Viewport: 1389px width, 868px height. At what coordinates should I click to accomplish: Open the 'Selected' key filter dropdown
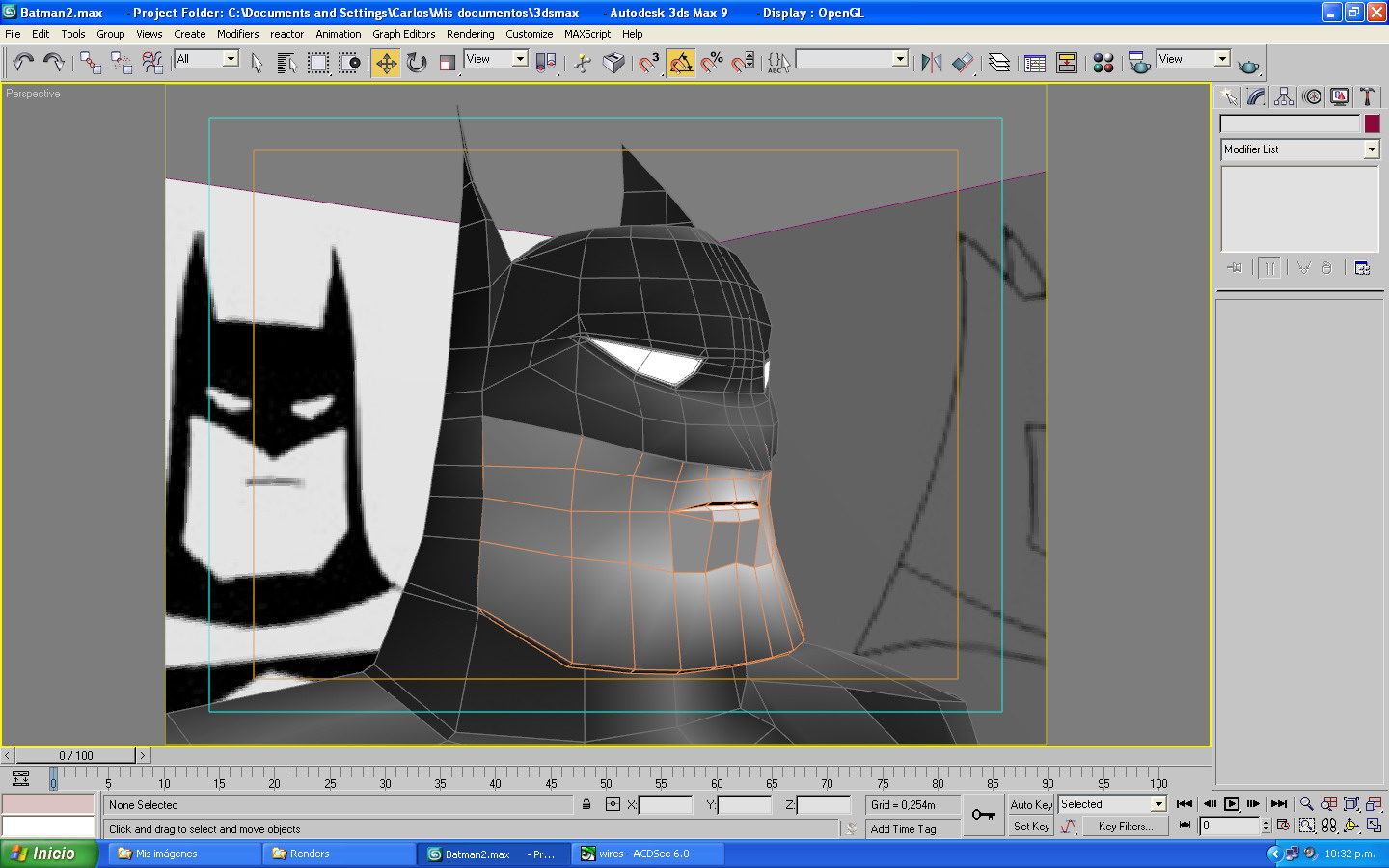point(1158,804)
